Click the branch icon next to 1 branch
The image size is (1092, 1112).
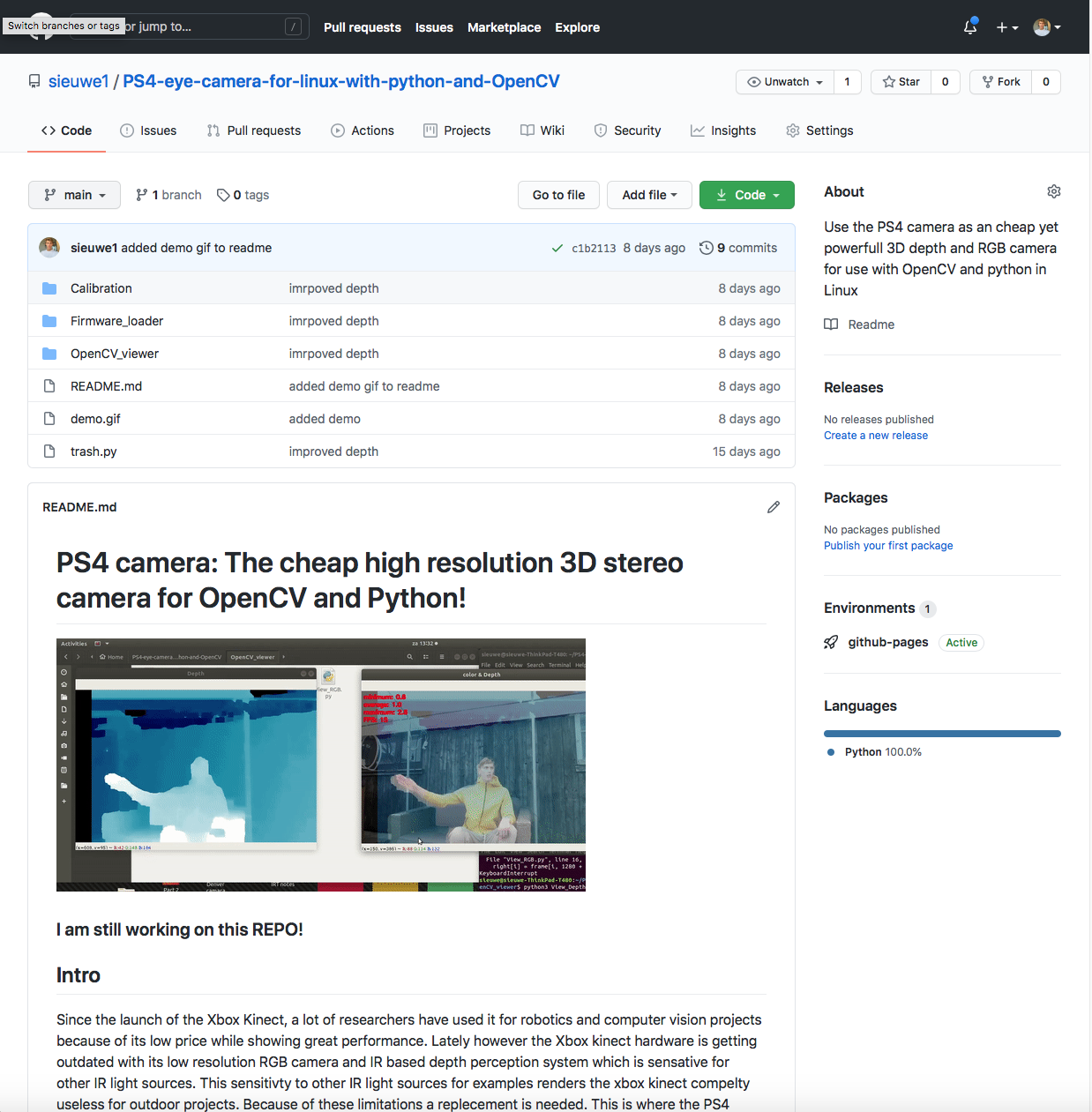pos(142,195)
